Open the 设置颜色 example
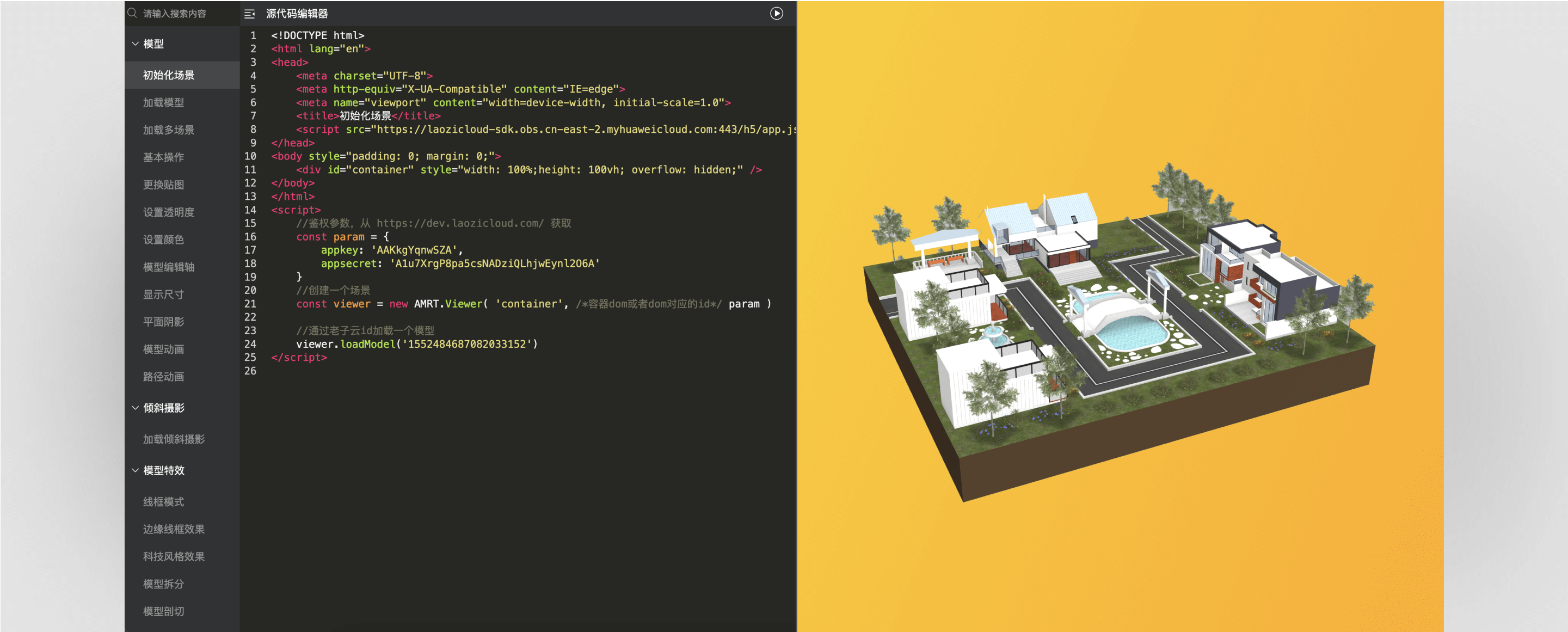The width and height of the screenshot is (1568, 632). pos(163,240)
